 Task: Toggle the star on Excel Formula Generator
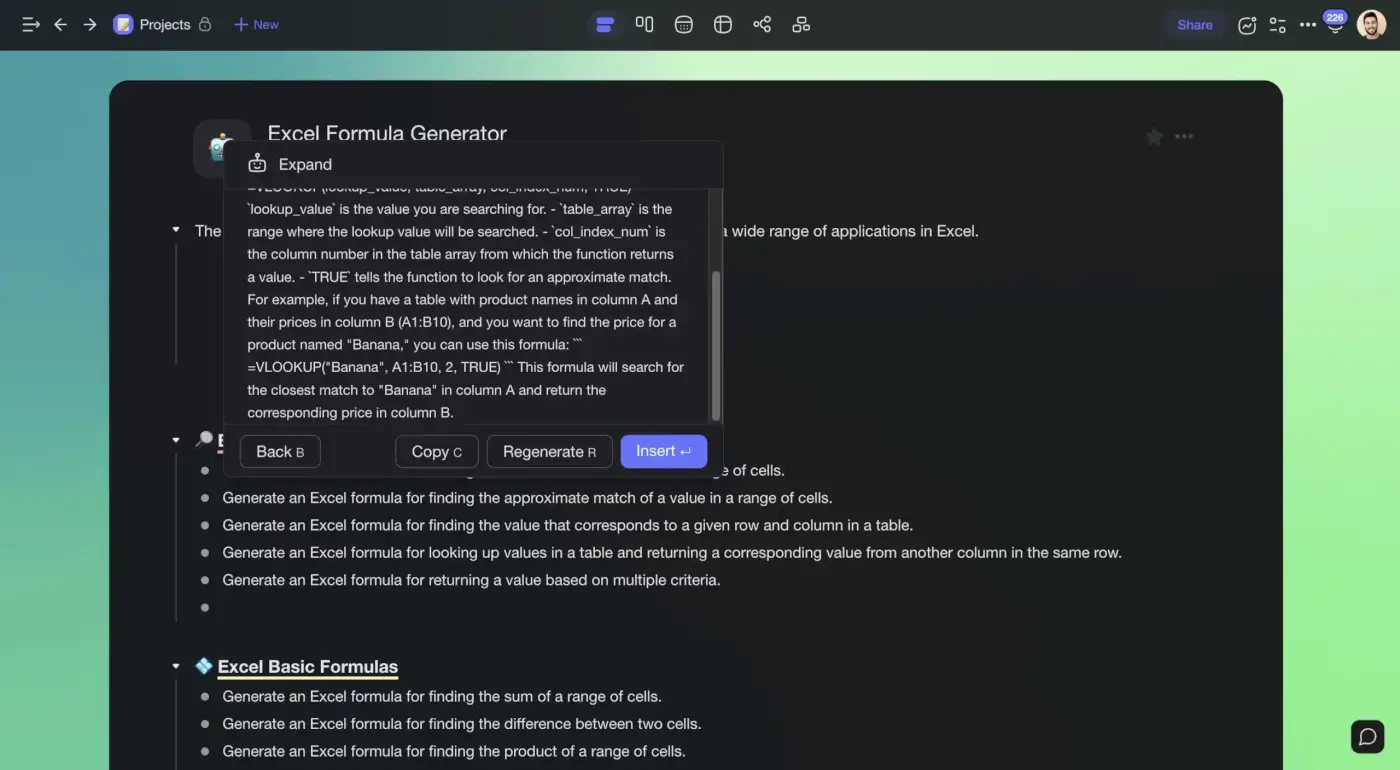(x=1154, y=136)
